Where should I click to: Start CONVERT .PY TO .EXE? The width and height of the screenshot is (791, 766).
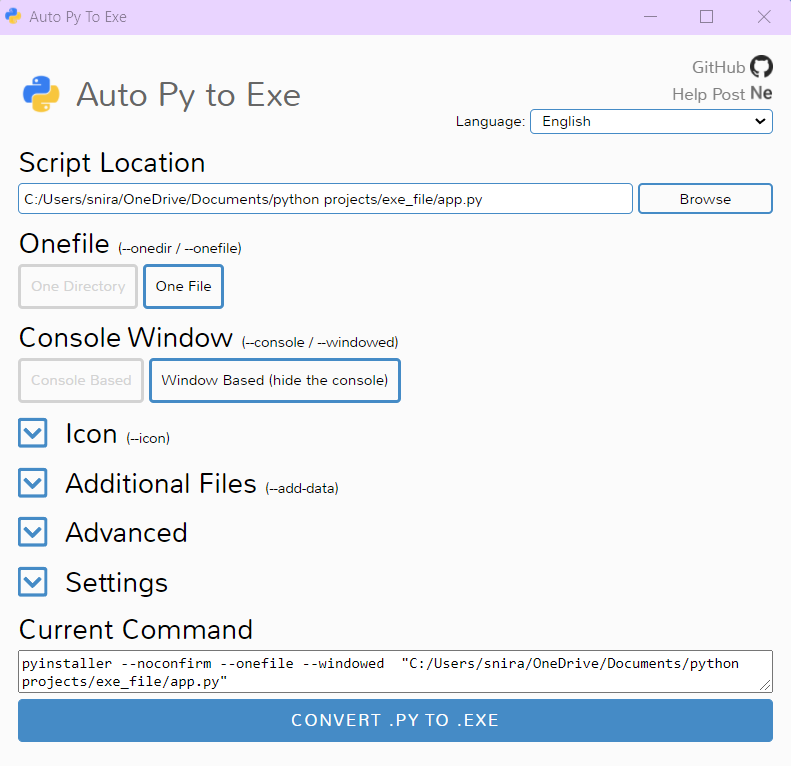(x=396, y=720)
